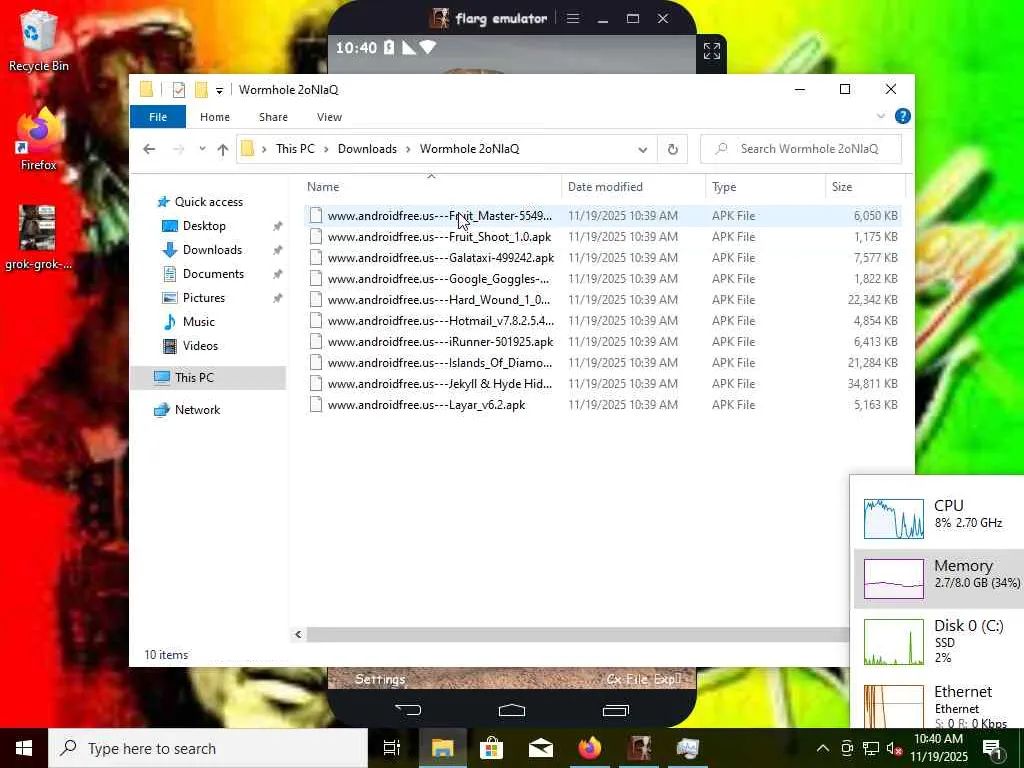Image resolution: width=1024 pixels, height=768 pixels.
Task: Go up one folder level
Action: 223,149
